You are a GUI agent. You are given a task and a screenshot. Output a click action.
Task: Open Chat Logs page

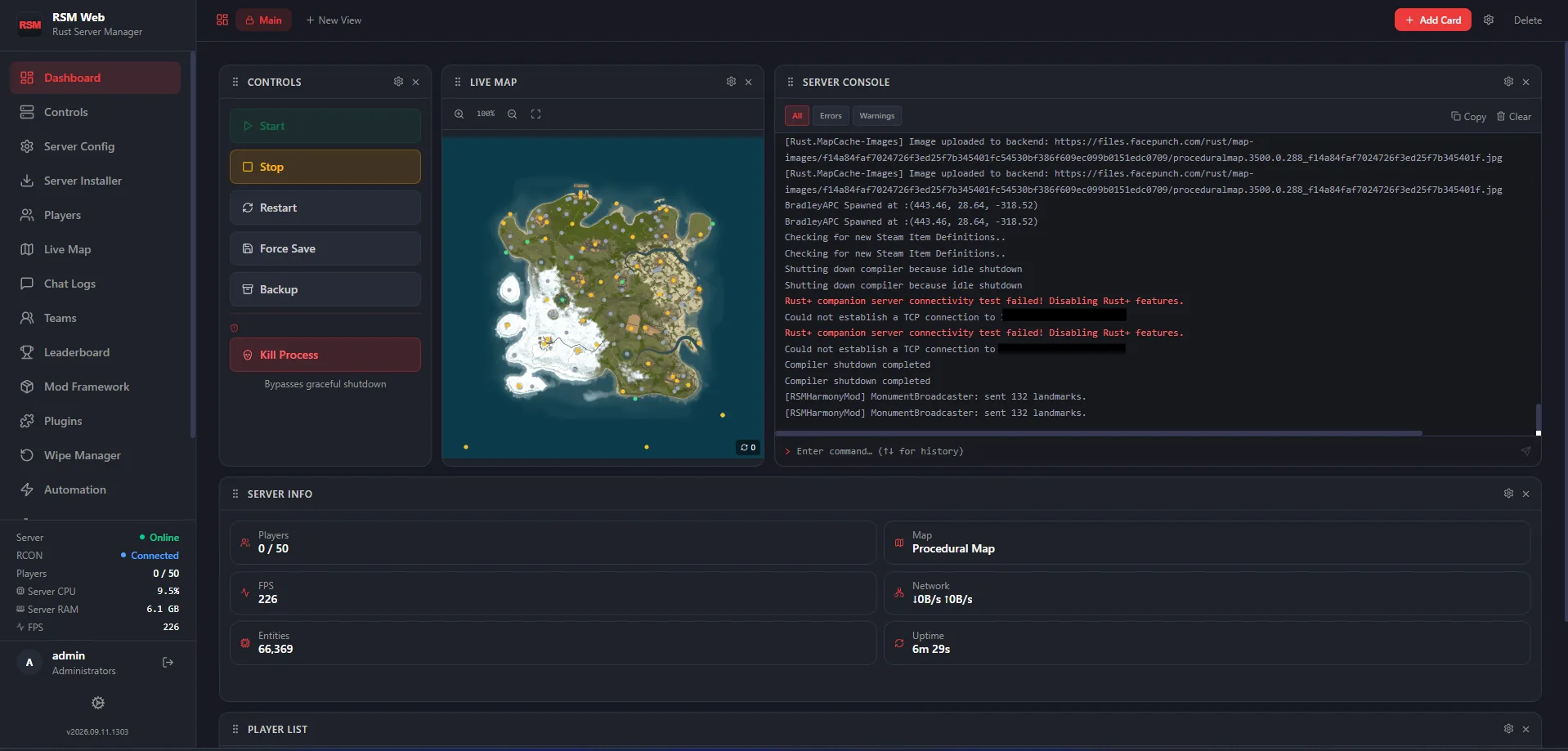pos(95,284)
